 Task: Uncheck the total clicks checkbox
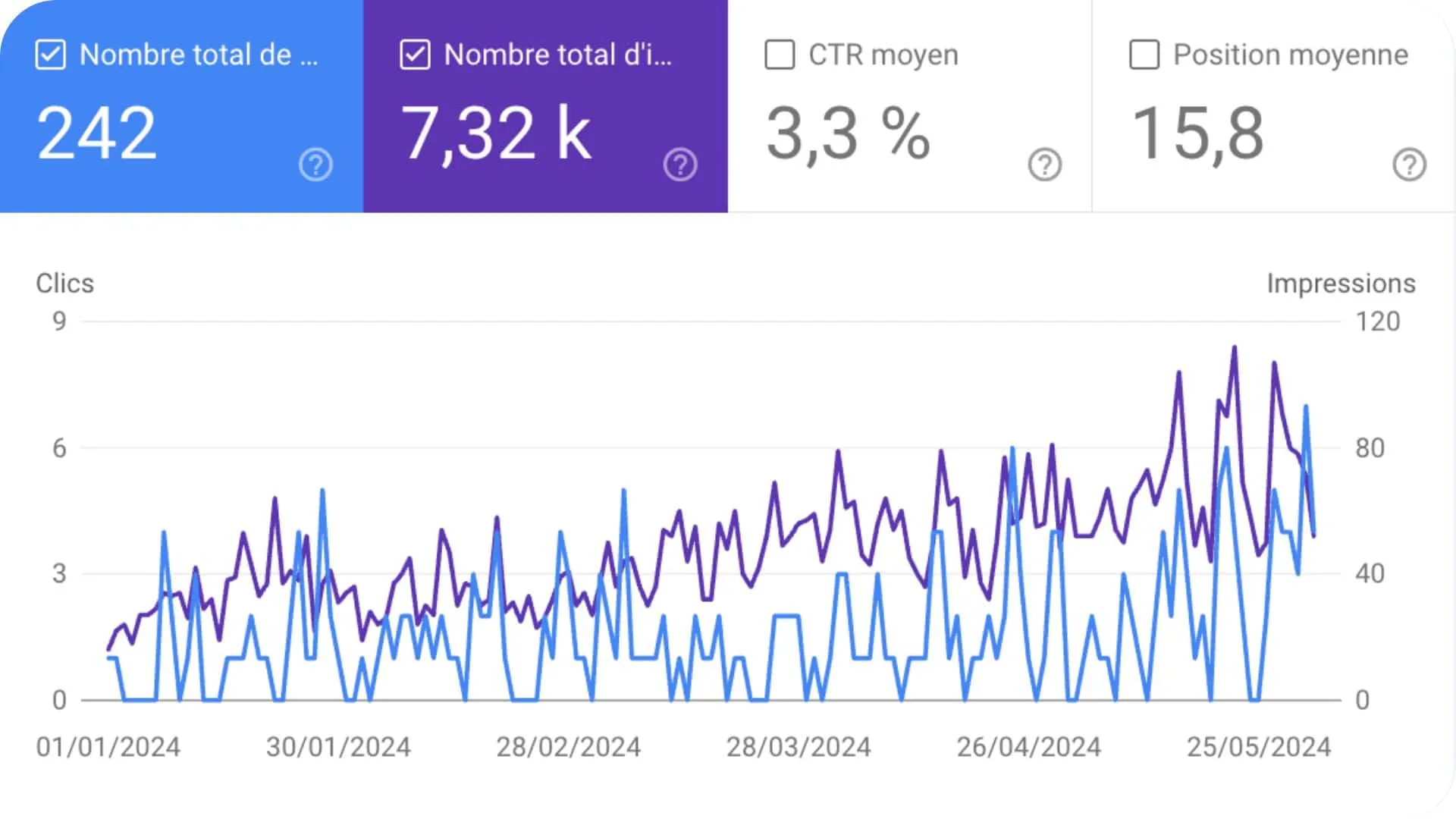(51, 55)
